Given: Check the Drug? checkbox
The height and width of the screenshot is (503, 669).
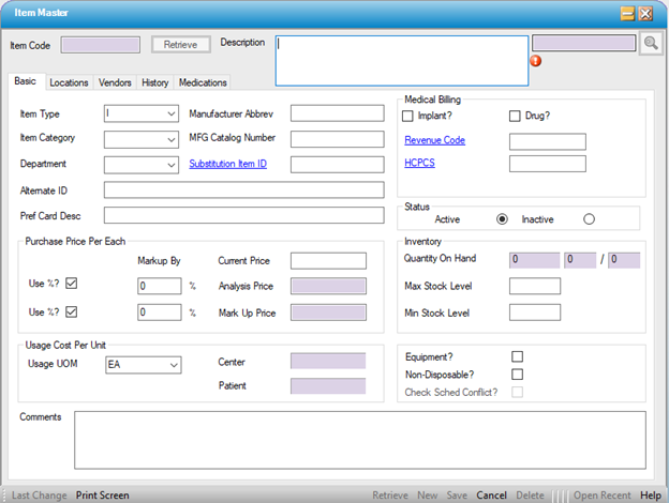Looking at the screenshot, I should coord(515,116).
